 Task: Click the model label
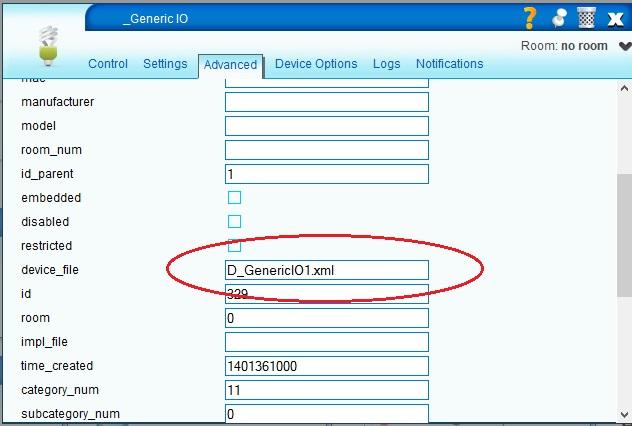point(38,126)
